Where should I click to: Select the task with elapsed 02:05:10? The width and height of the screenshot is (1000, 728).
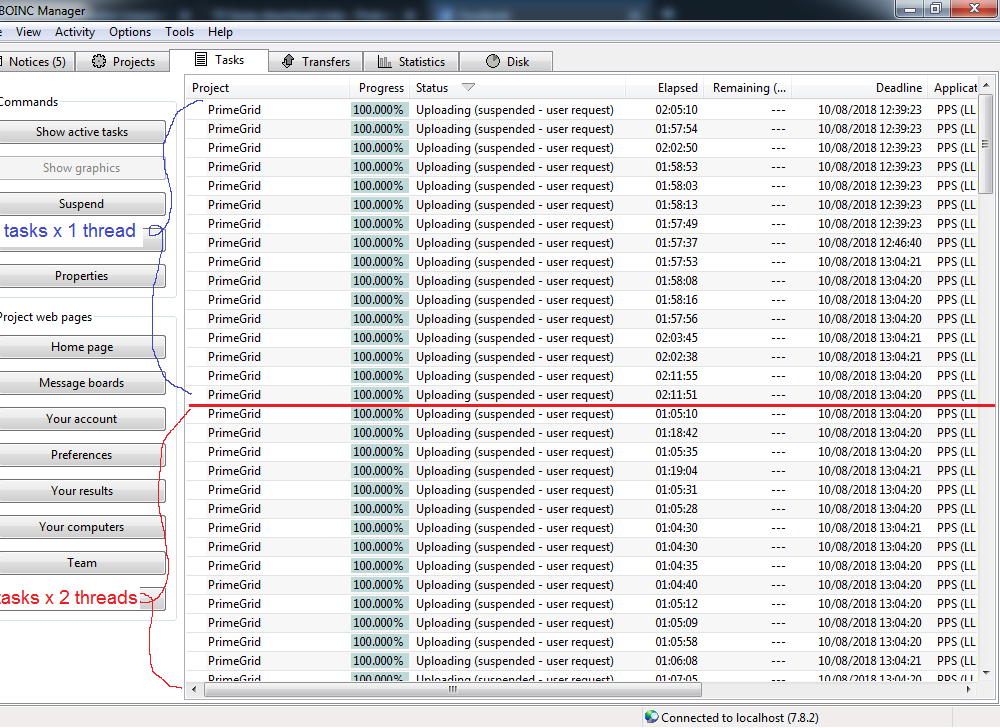(582, 110)
